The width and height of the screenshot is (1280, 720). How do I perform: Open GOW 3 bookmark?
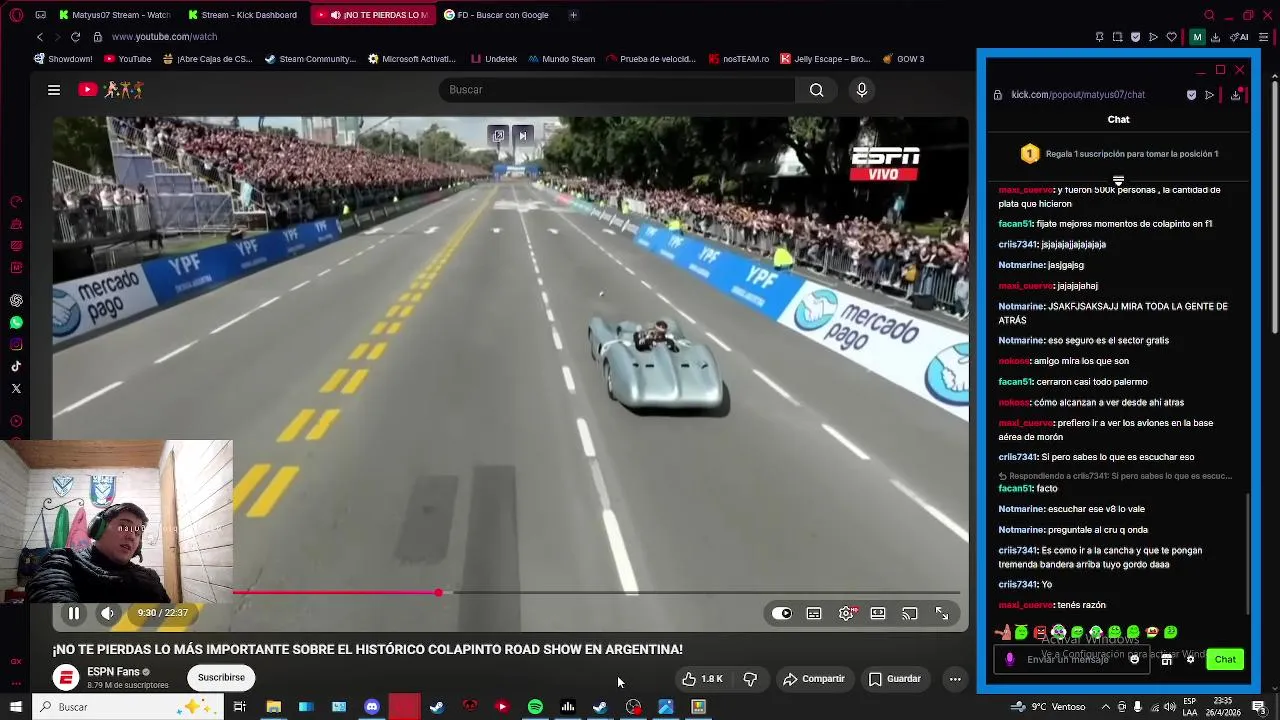[x=903, y=59]
